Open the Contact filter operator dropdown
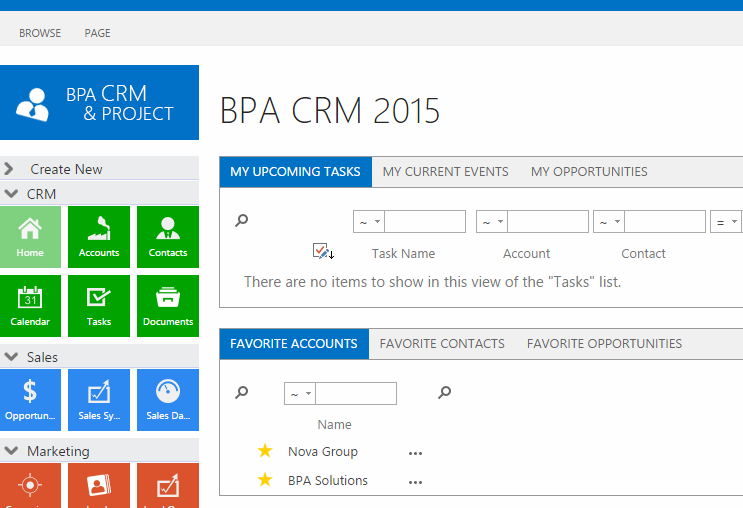743x508 pixels. [609, 221]
